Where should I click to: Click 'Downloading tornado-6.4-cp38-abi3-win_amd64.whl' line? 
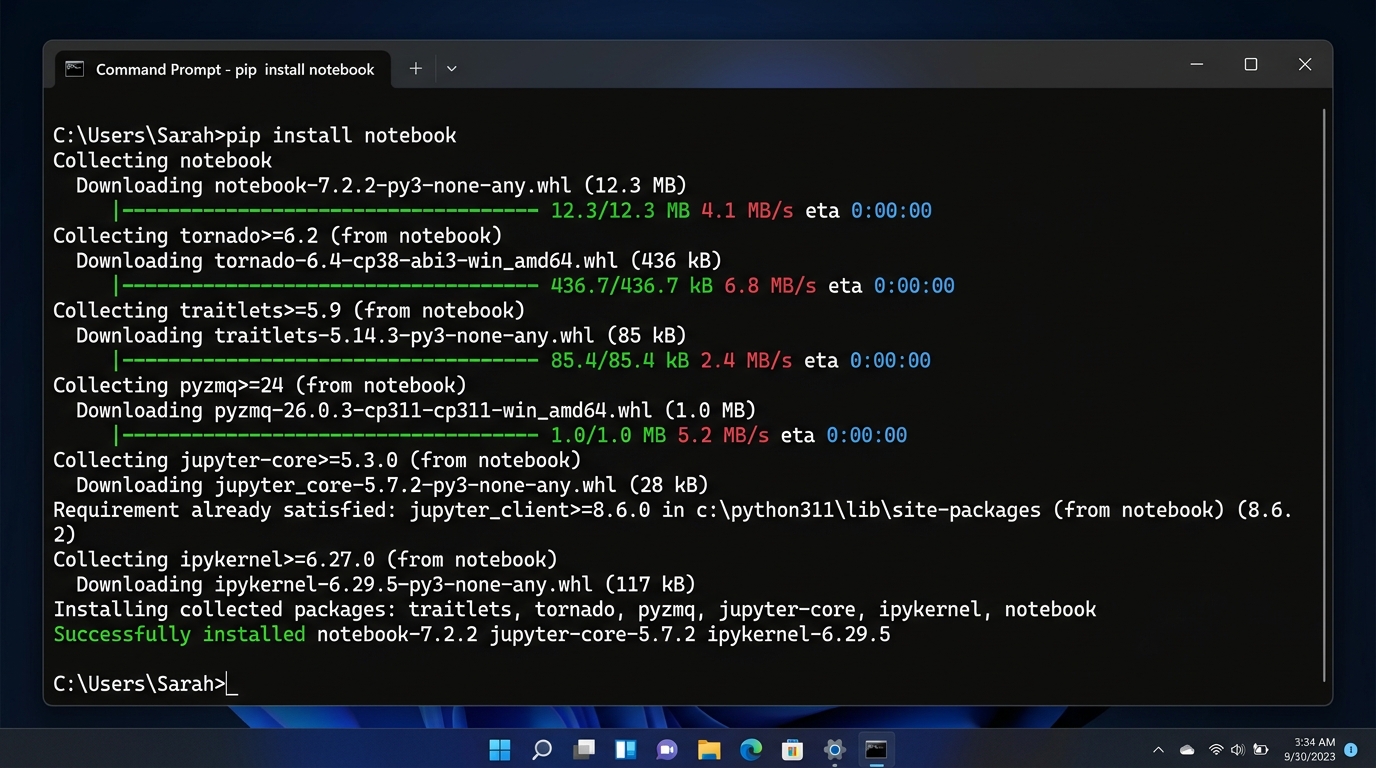click(399, 261)
